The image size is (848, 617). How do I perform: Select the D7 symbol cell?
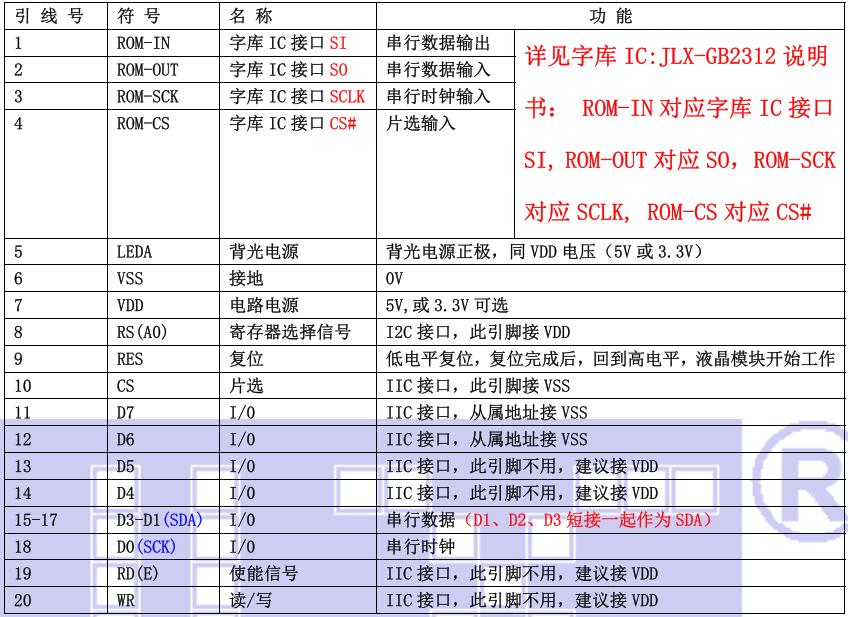click(x=126, y=412)
